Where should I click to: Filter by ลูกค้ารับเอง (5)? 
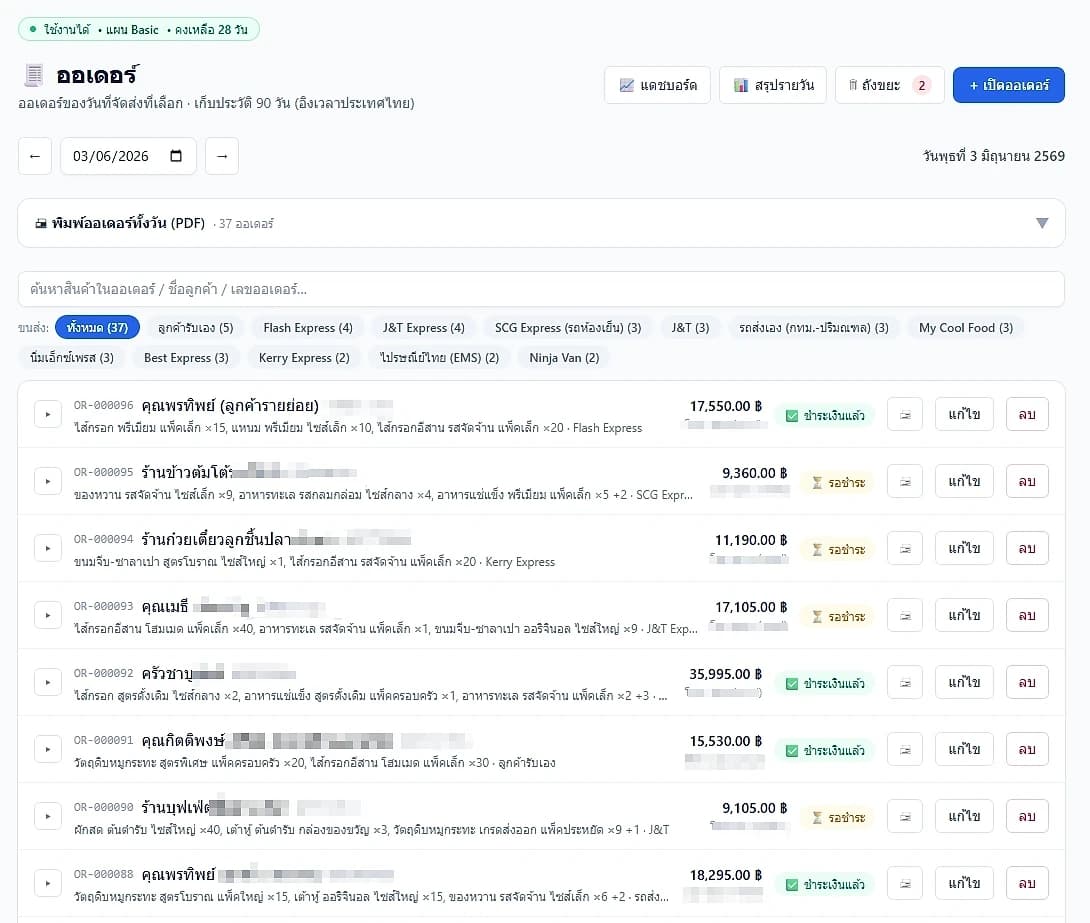(195, 327)
